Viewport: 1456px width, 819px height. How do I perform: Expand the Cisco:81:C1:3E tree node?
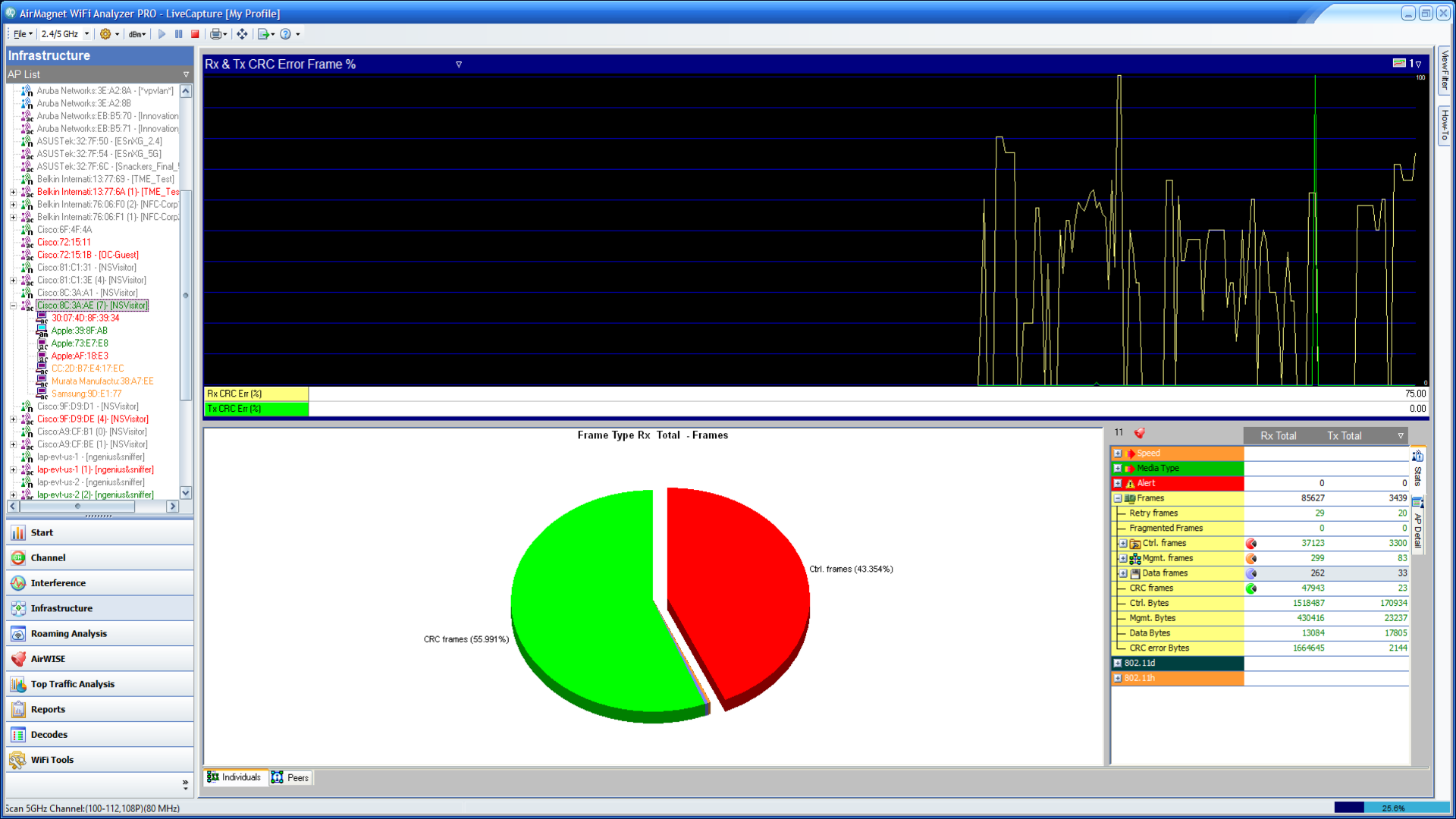pos(12,280)
